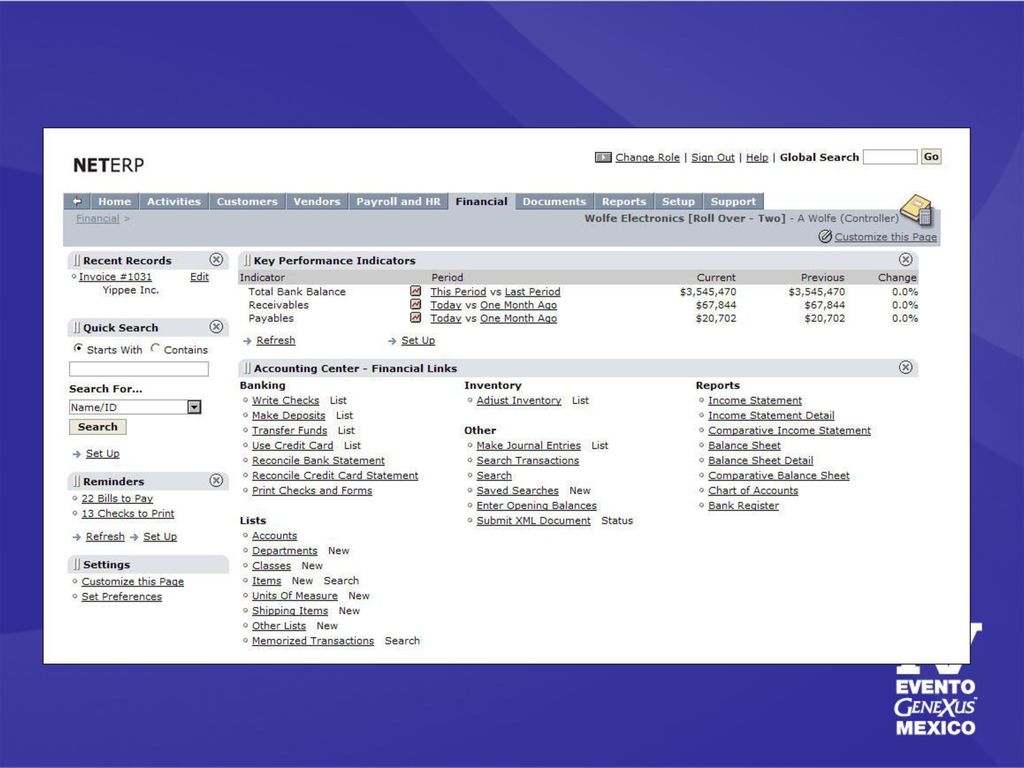Select the Financial tab
Image resolution: width=1024 pixels, height=768 pixels.
click(x=481, y=201)
